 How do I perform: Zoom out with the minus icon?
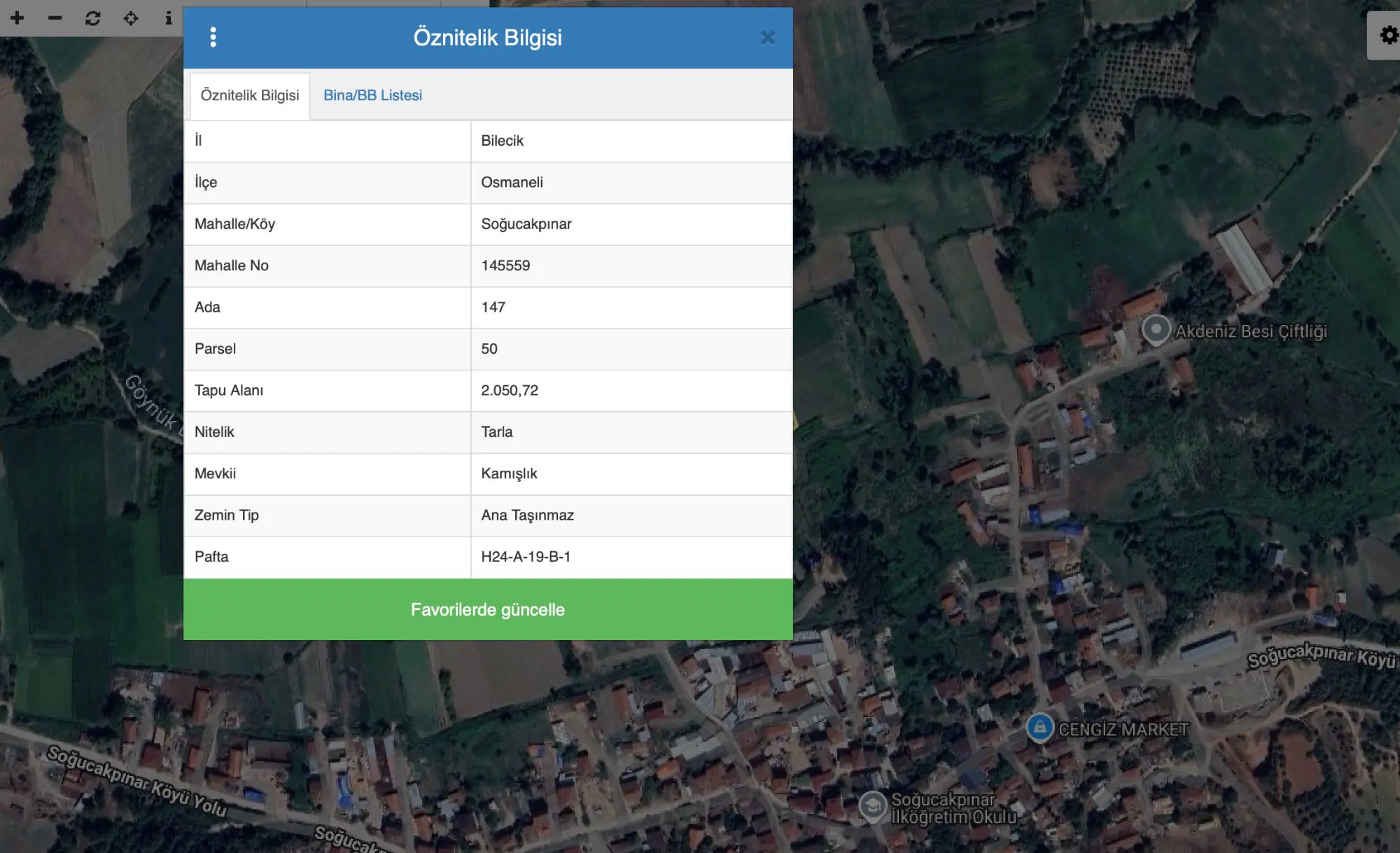pyautogui.click(x=55, y=18)
